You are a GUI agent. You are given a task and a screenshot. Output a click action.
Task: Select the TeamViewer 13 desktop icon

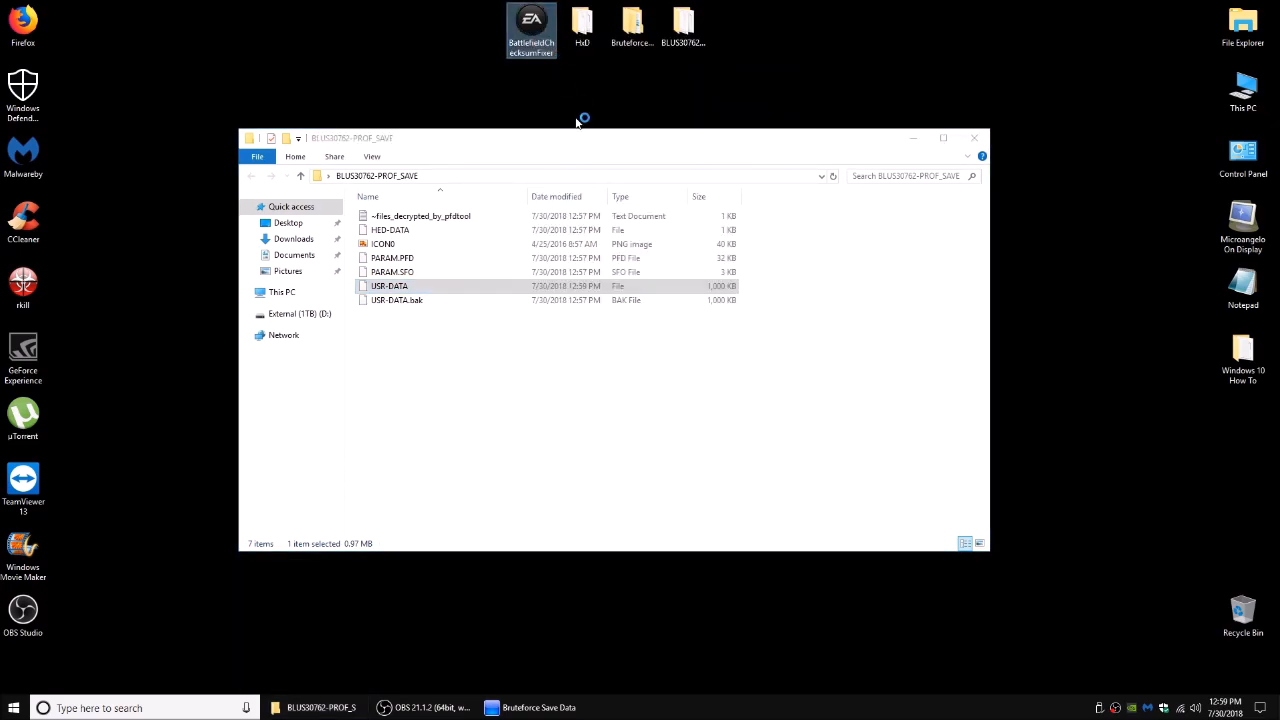coord(23,489)
